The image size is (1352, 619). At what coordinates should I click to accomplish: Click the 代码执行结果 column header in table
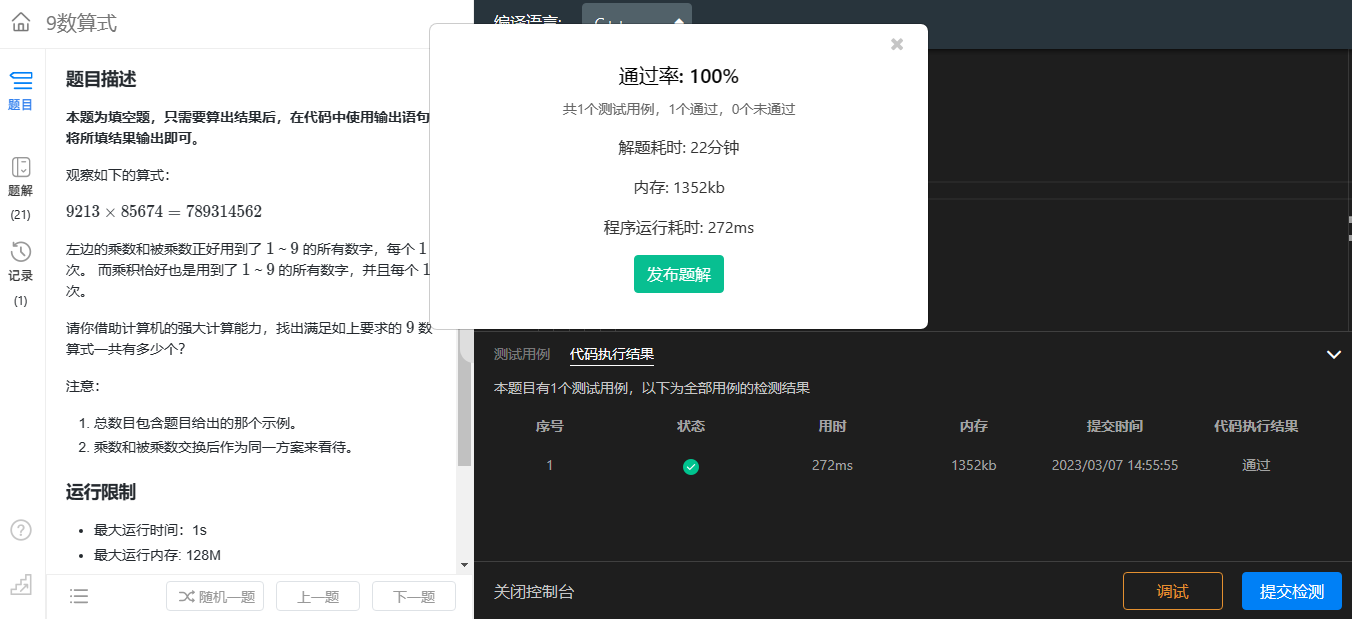[x=1256, y=426]
